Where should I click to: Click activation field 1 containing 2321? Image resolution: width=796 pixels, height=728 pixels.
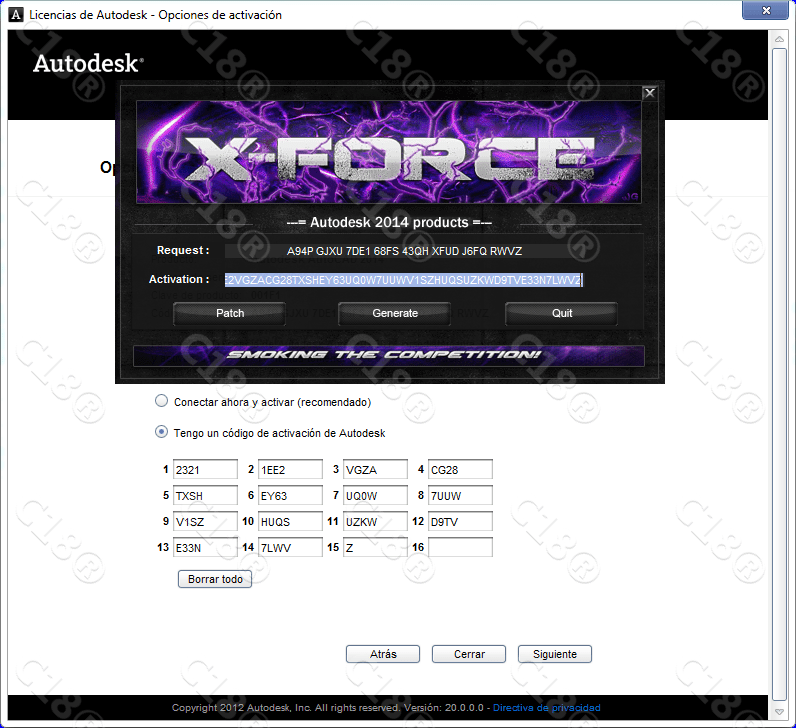[205, 470]
